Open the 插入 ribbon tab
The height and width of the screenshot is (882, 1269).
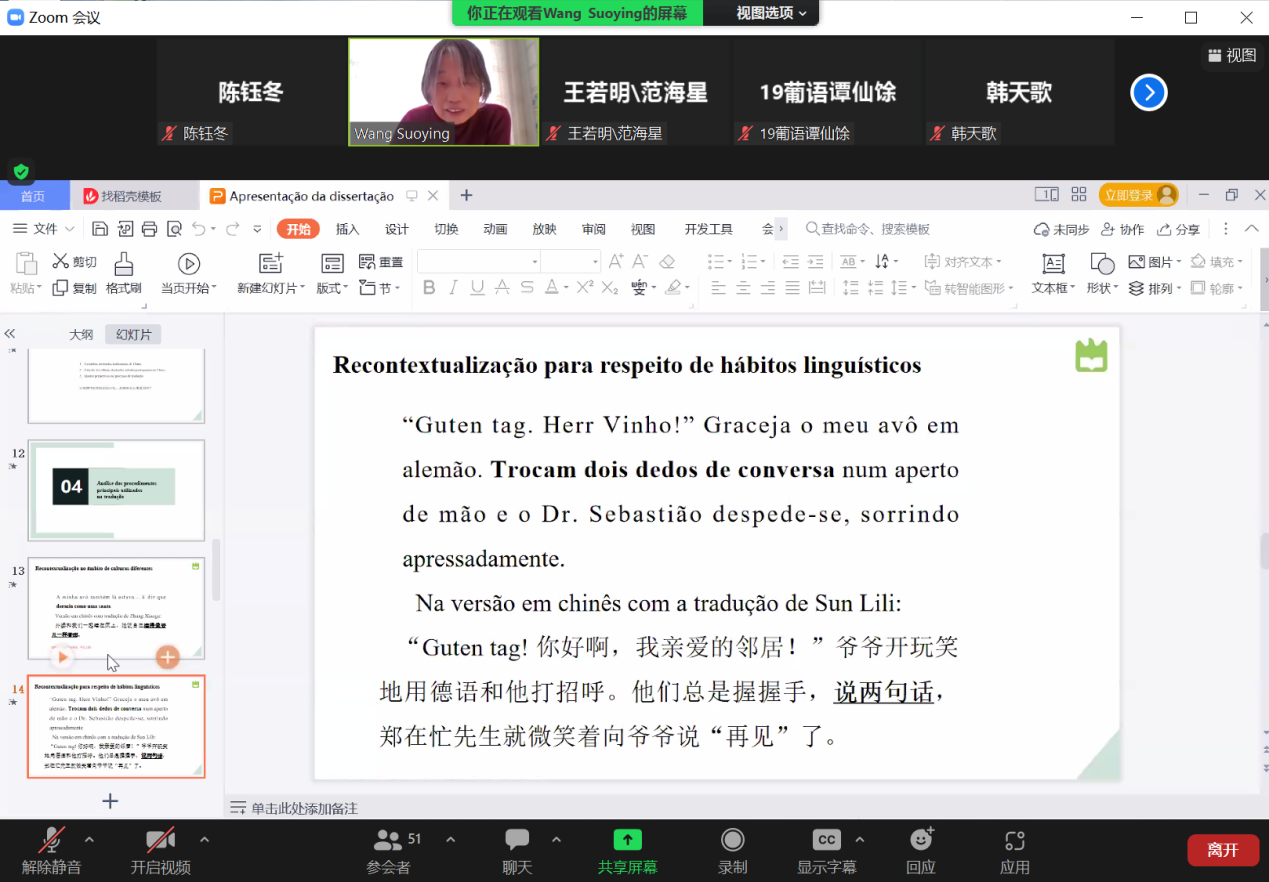(347, 229)
